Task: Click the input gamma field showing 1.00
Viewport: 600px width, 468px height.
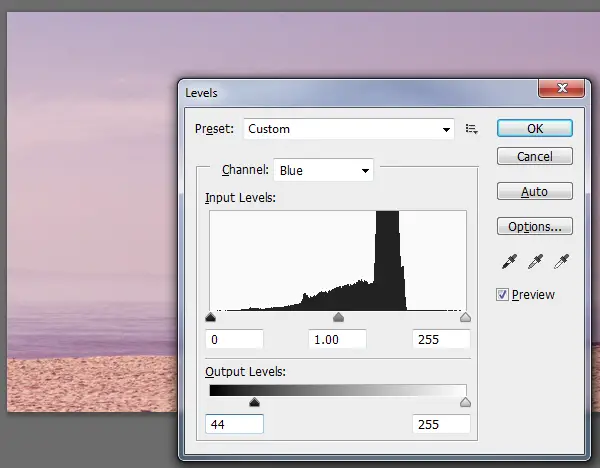Action: [338, 340]
